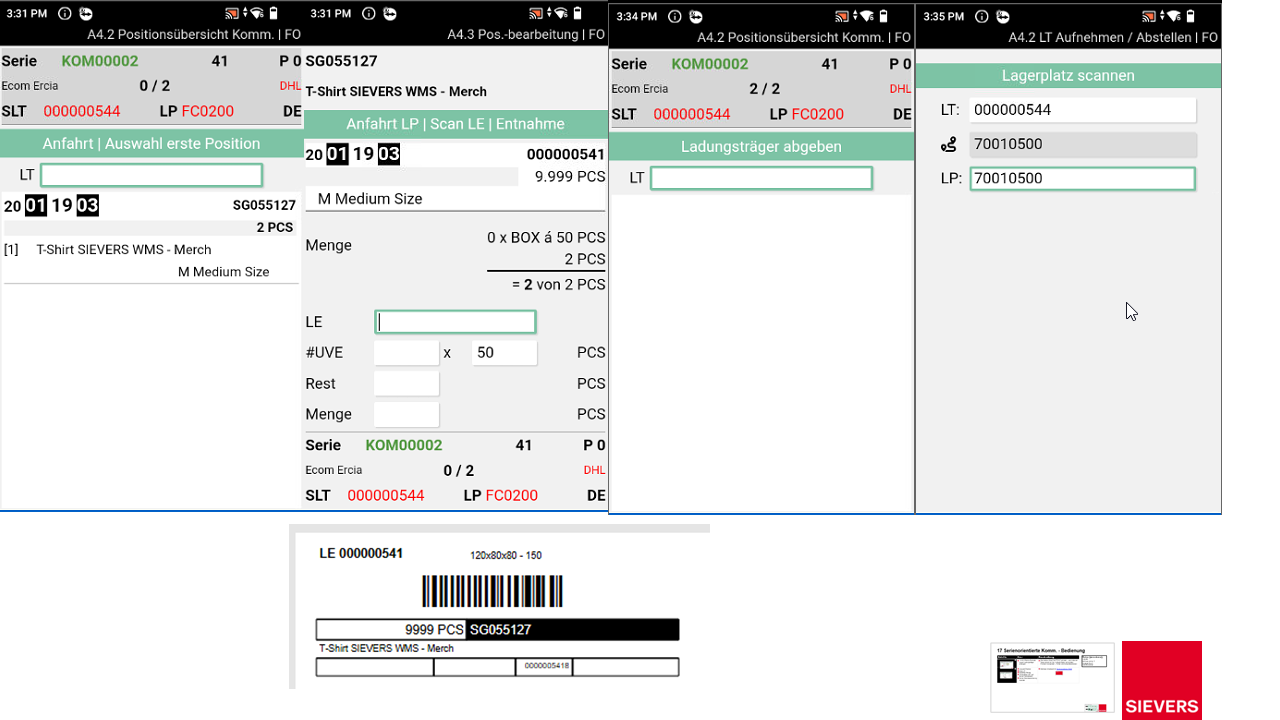Click the = 2 von 2 PCS total
Viewport: 1280px width, 720px height.
click(559, 285)
